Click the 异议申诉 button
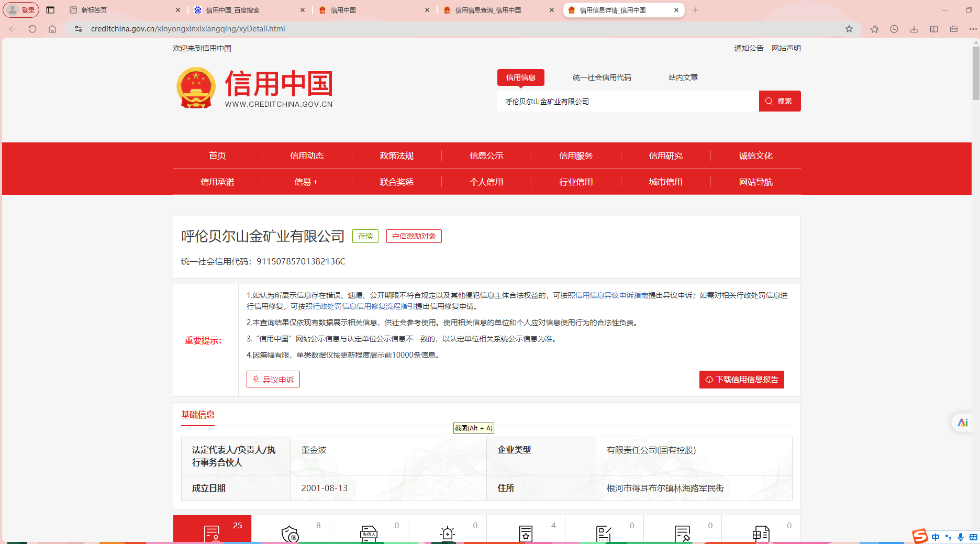Image resolution: width=980 pixels, height=544 pixels. [x=273, y=380]
